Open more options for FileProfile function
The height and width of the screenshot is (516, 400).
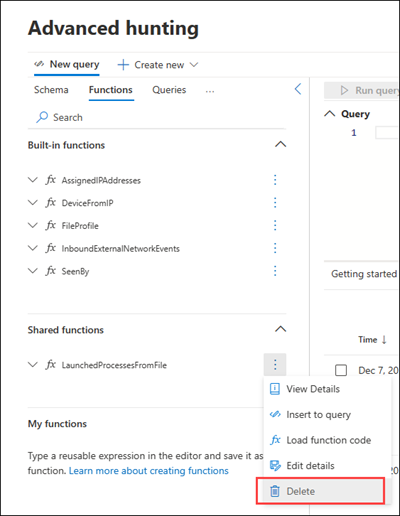point(275,225)
